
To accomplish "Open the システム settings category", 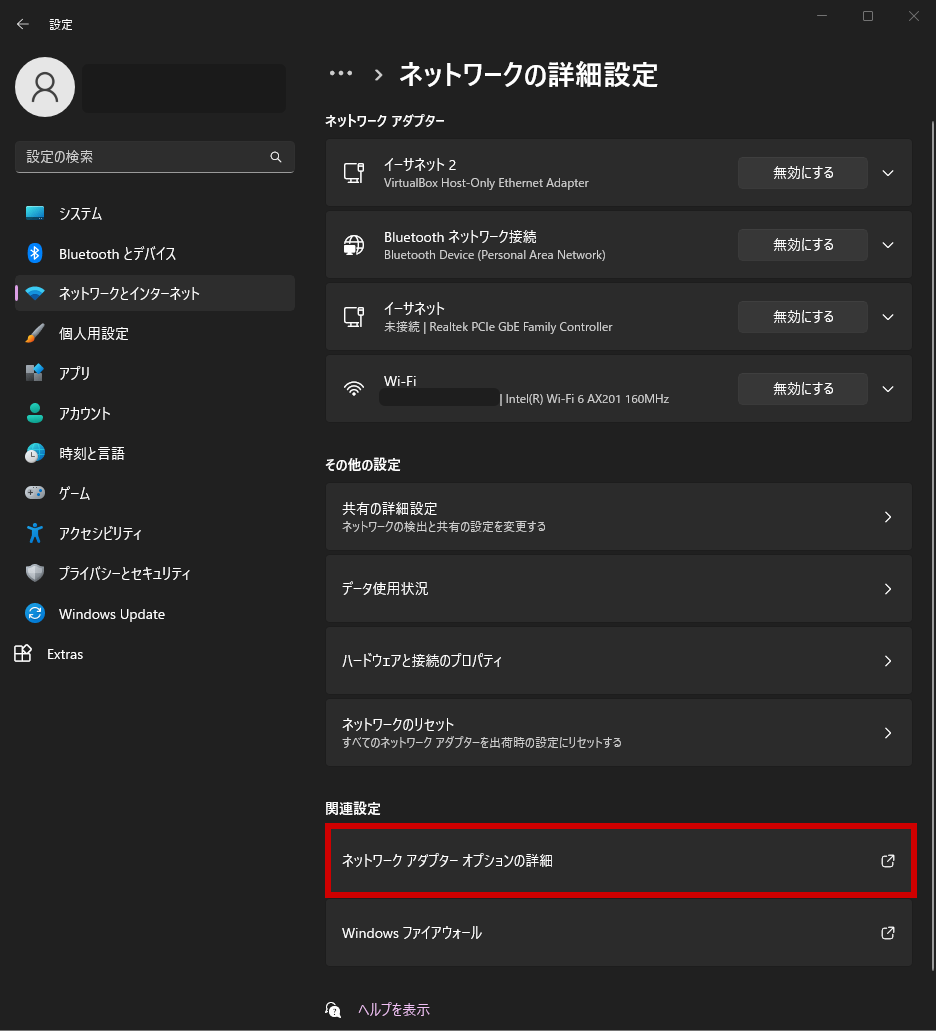I will pos(80,214).
